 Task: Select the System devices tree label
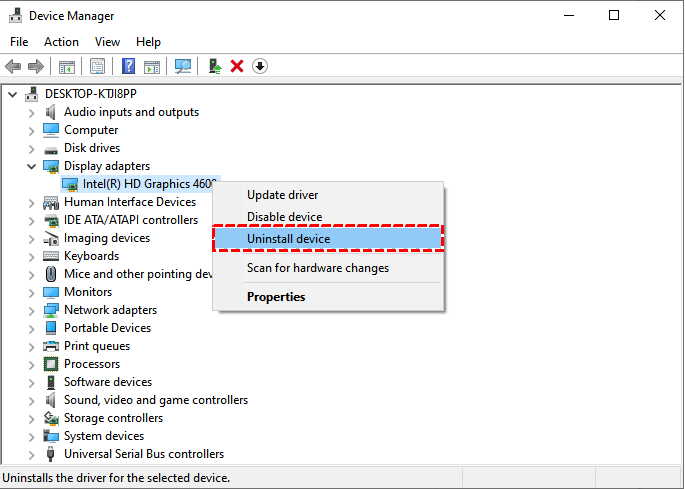coord(104,436)
